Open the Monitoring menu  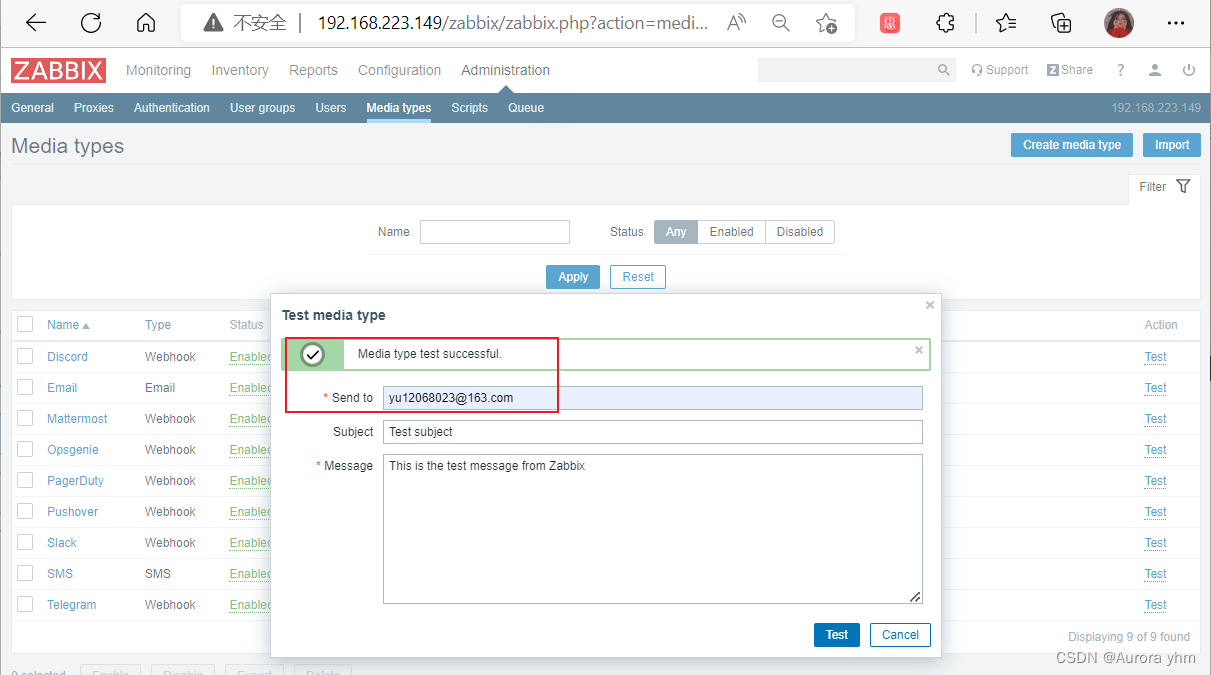(x=158, y=70)
